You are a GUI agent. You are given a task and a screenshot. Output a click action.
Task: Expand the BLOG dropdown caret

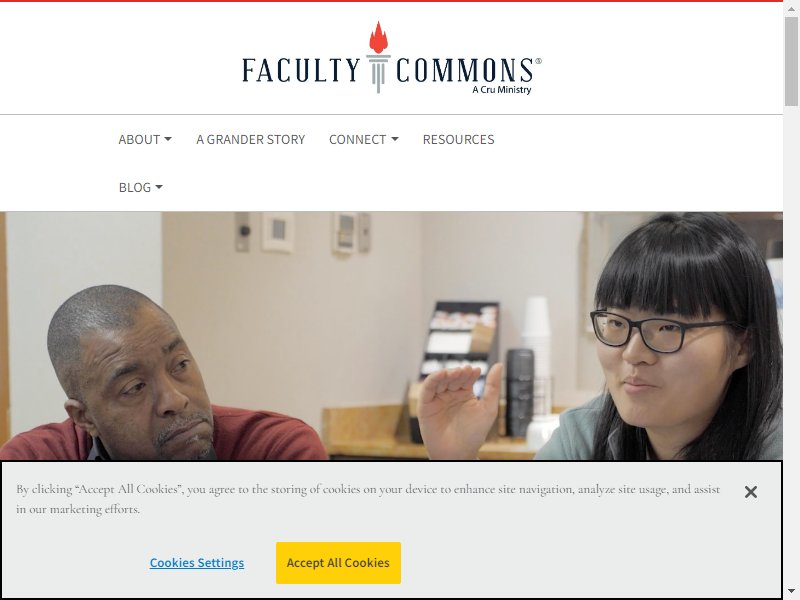pyautogui.click(x=159, y=187)
